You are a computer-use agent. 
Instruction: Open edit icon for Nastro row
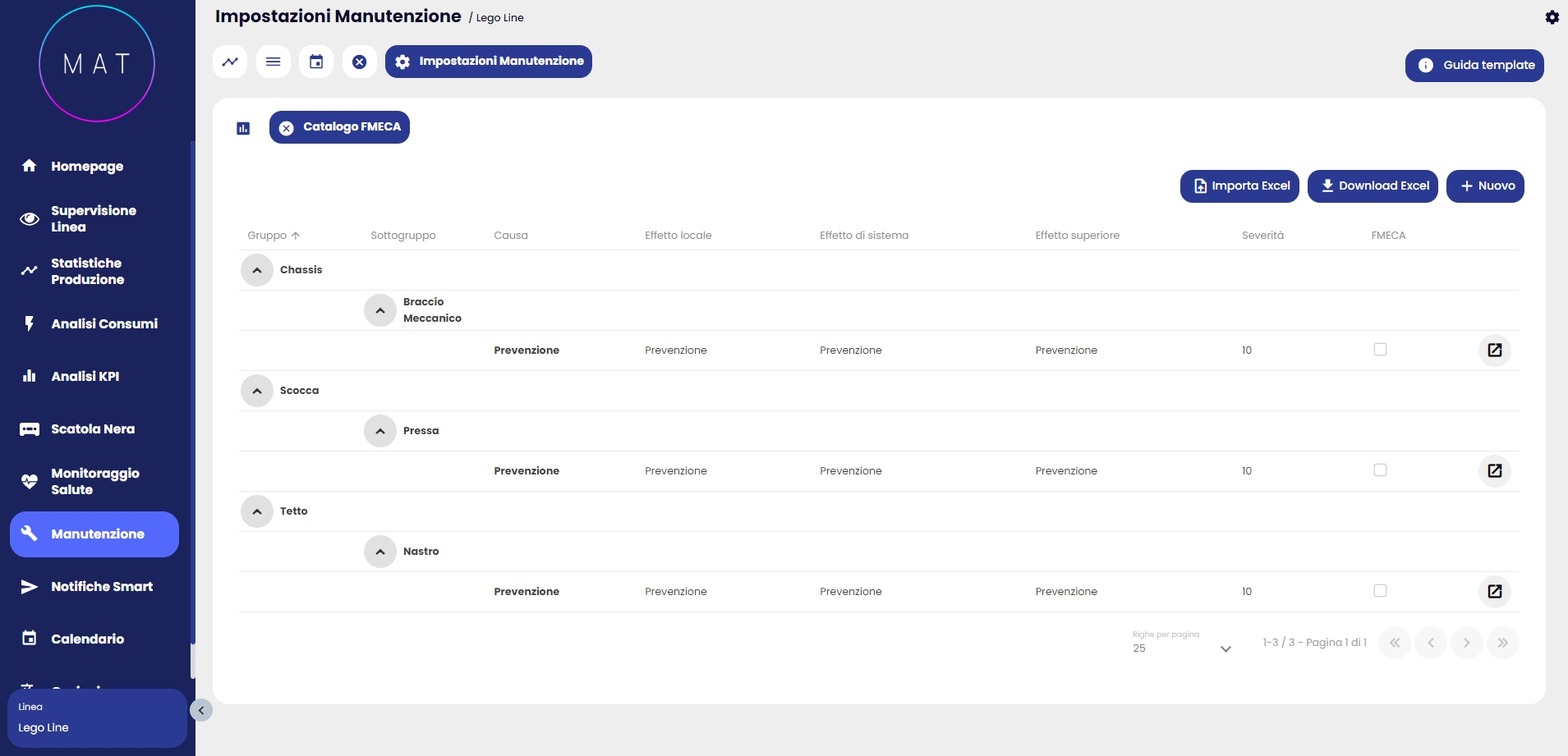click(1494, 592)
